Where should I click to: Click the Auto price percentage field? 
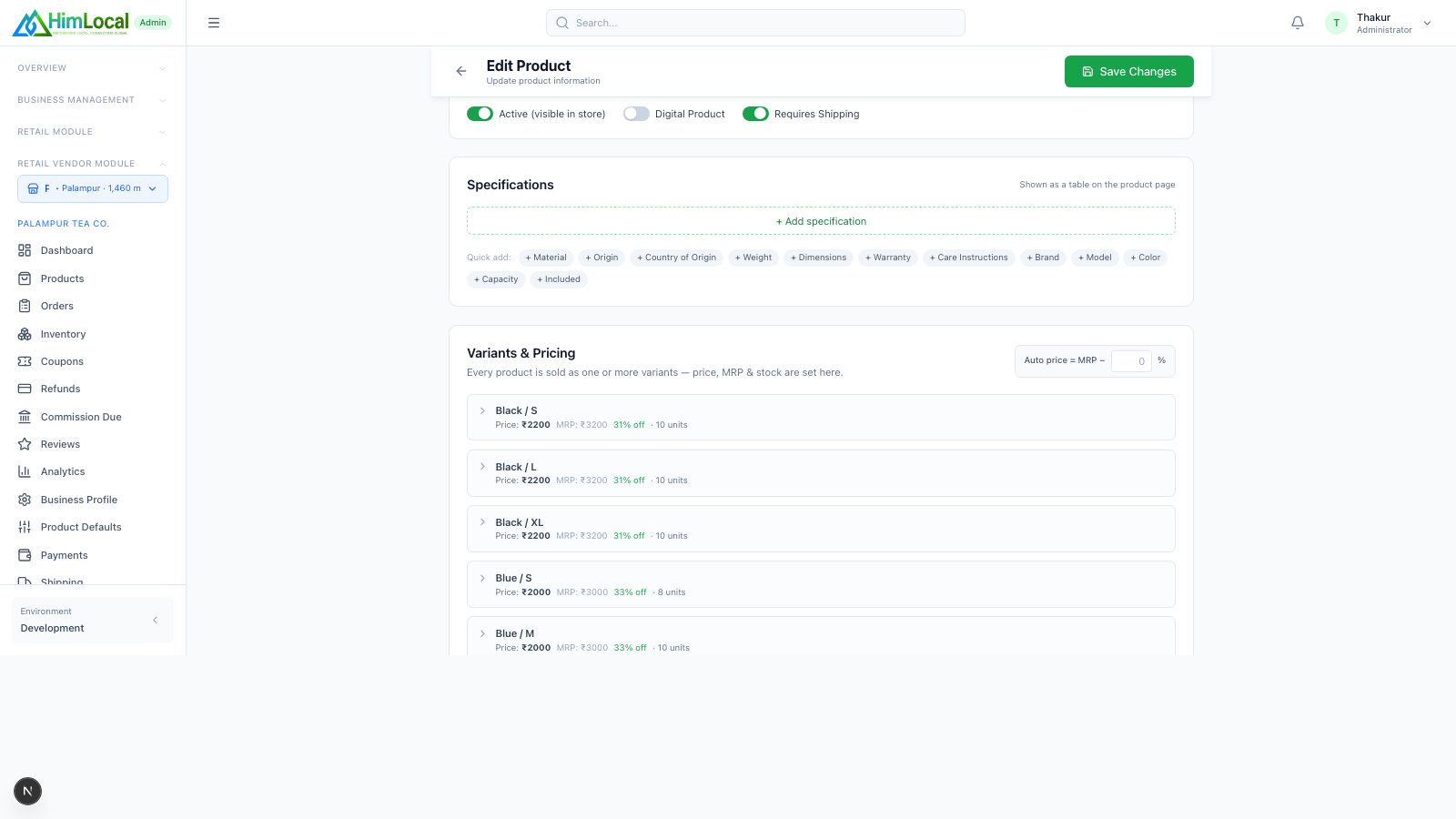pyautogui.click(x=1131, y=361)
